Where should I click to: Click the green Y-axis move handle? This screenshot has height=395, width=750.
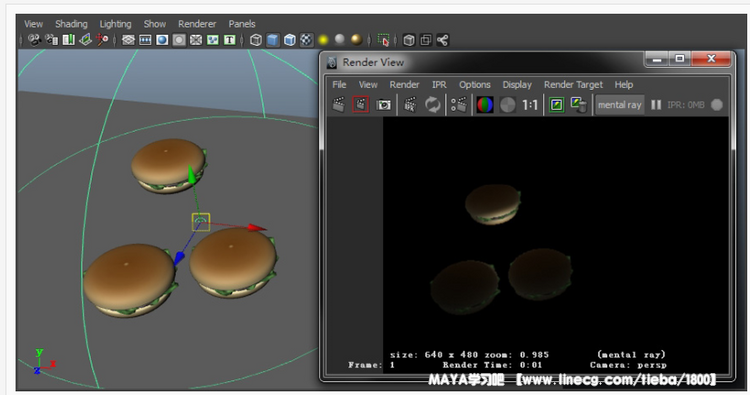point(192,175)
